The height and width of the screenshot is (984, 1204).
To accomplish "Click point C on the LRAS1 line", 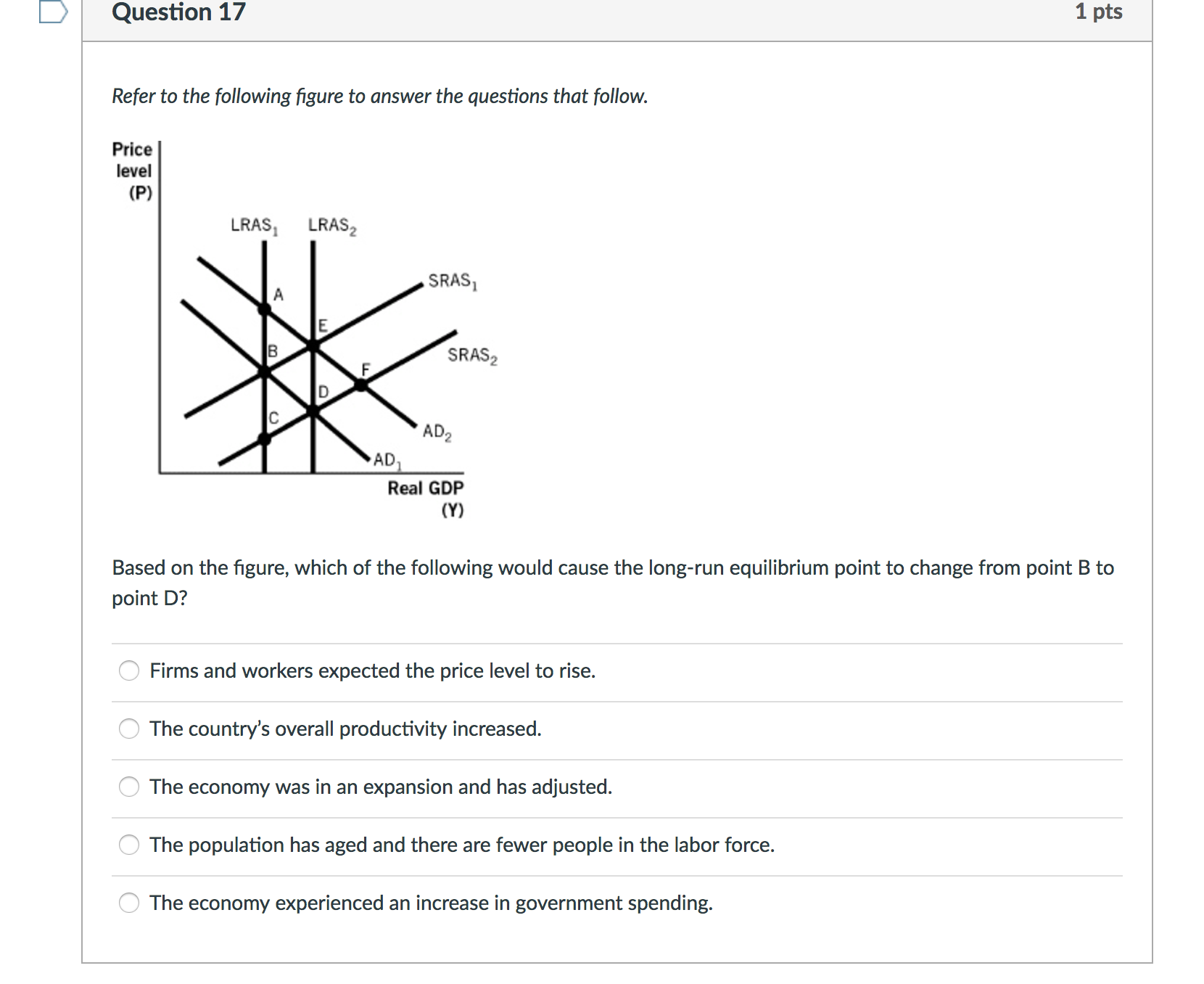I will pyautogui.click(x=265, y=438).
